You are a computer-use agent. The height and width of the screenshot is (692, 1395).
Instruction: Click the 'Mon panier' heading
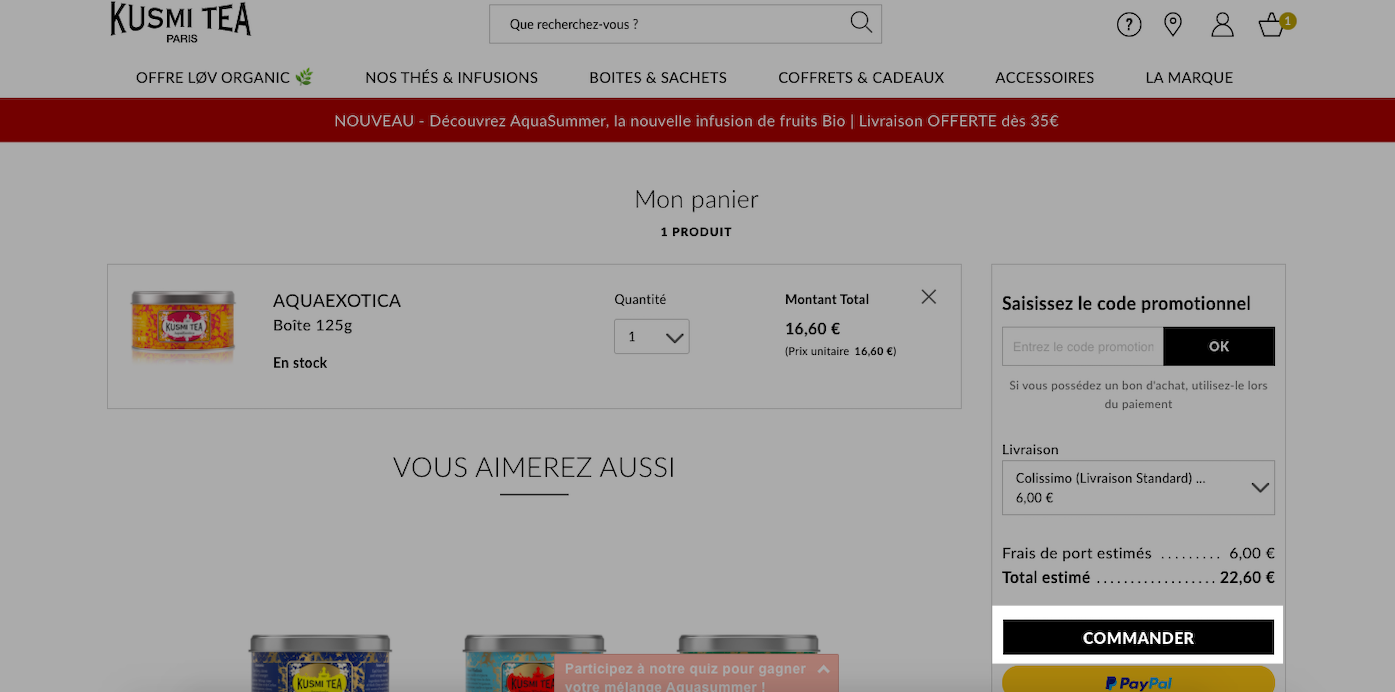pos(697,199)
